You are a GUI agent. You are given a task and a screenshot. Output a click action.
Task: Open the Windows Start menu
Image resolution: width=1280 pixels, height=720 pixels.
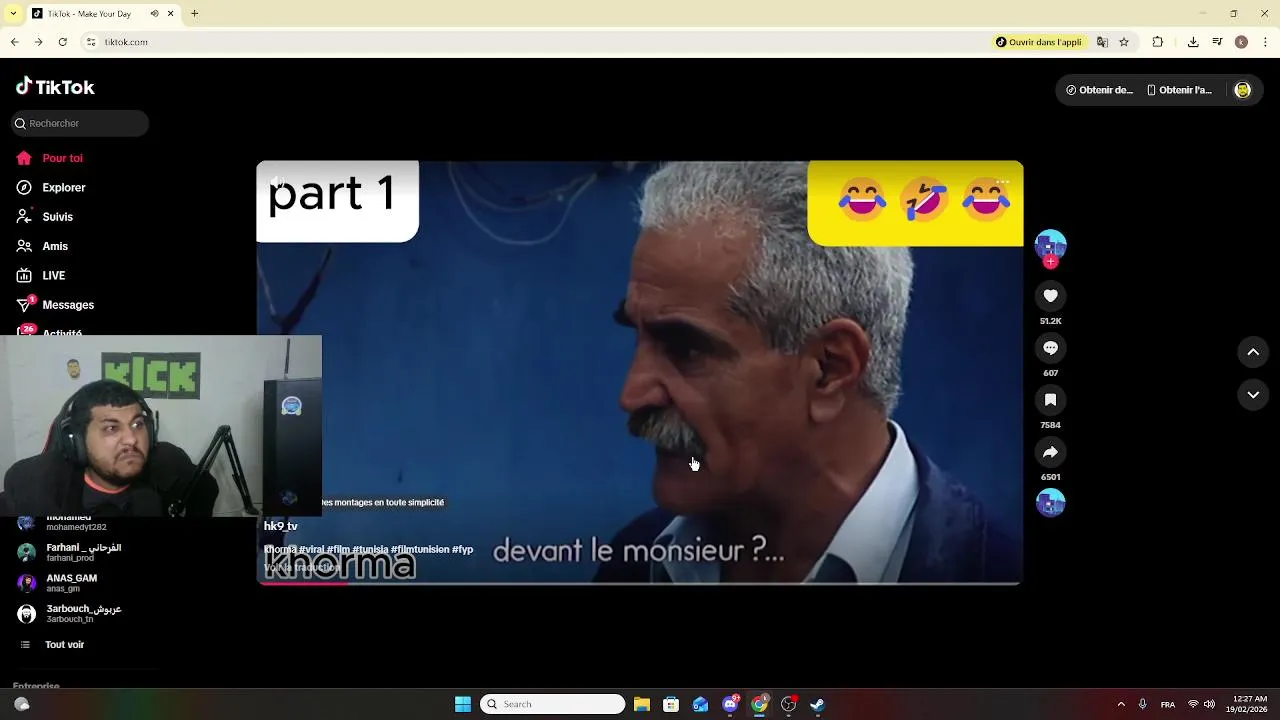click(x=463, y=704)
